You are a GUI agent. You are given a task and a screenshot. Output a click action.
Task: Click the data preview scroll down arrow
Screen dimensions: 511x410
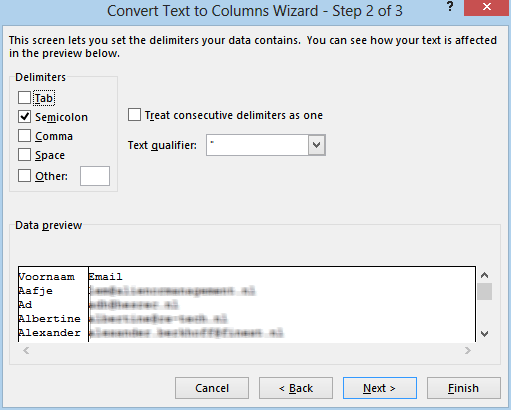[484, 333]
